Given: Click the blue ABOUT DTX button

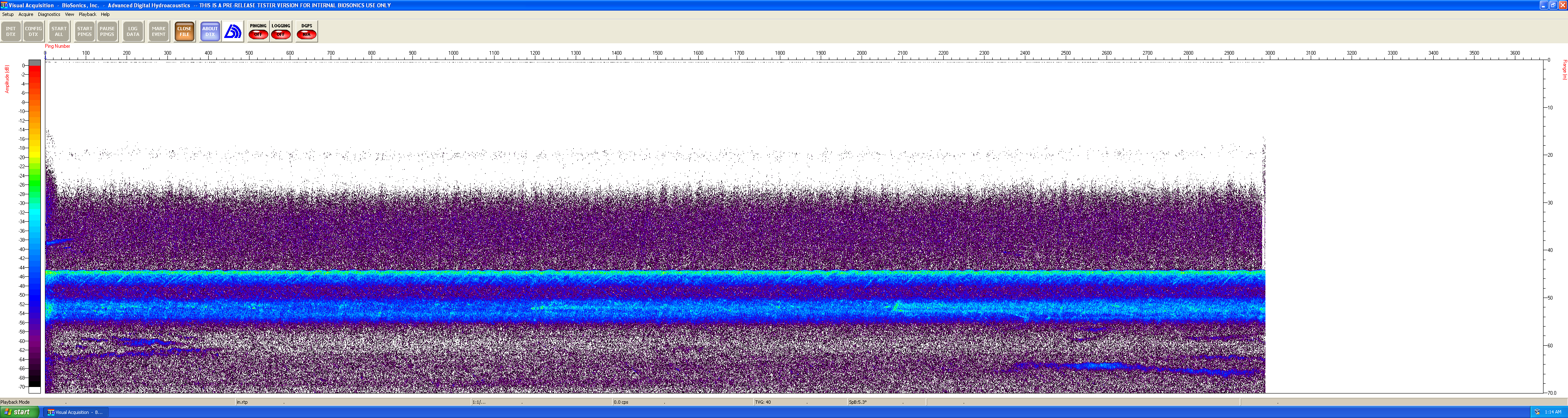Looking at the screenshot, I should [210, 31].
